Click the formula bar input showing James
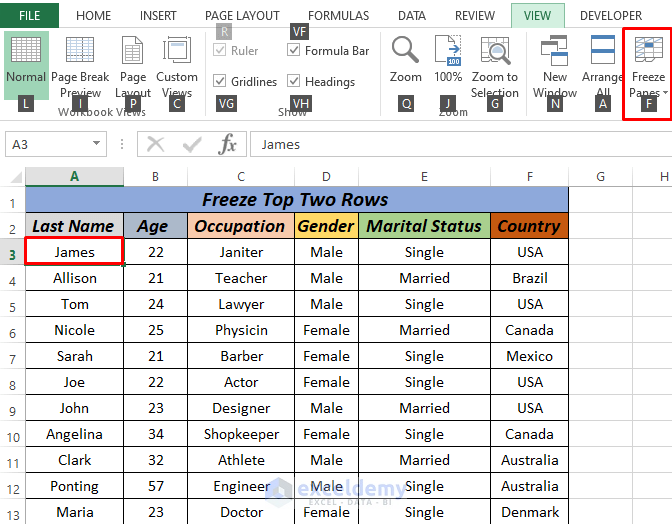The image size is (672, 524). coord(461,144)
